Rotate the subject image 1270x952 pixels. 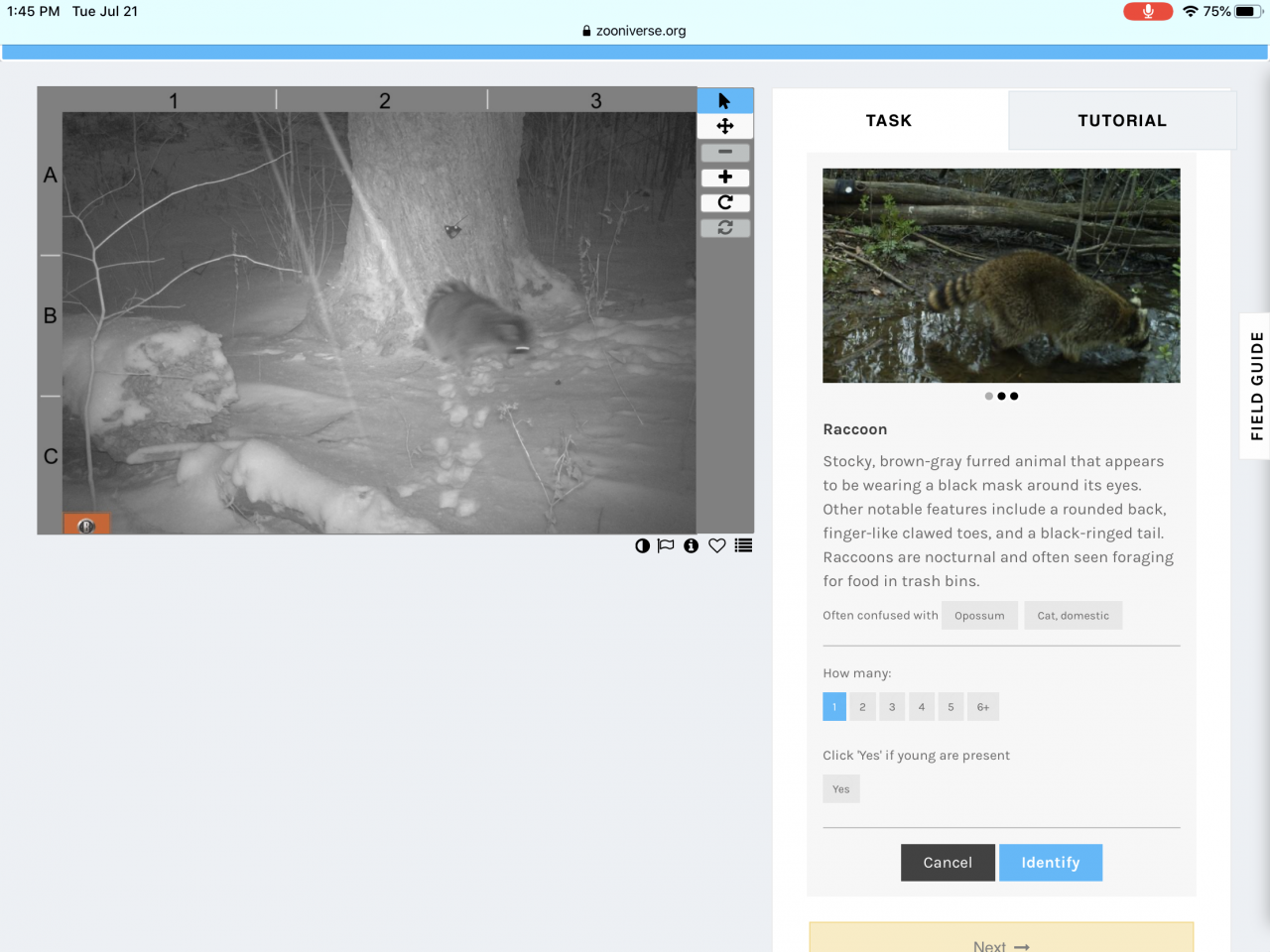(x=725, y=202)
